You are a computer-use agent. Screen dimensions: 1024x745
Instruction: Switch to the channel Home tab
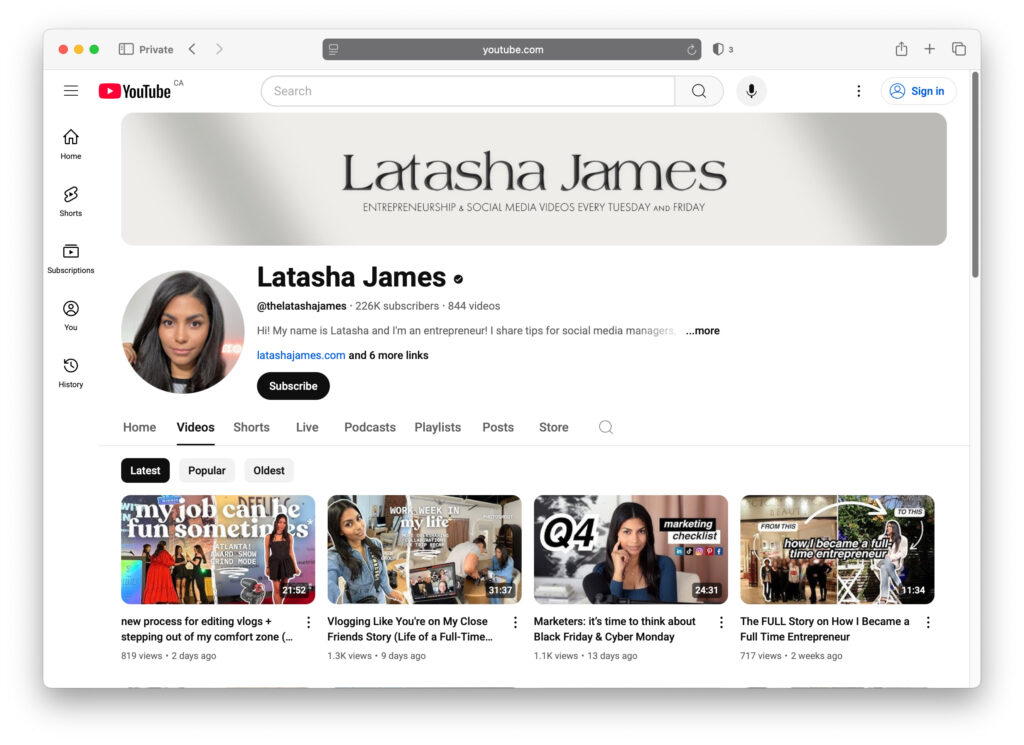(140, 427)
